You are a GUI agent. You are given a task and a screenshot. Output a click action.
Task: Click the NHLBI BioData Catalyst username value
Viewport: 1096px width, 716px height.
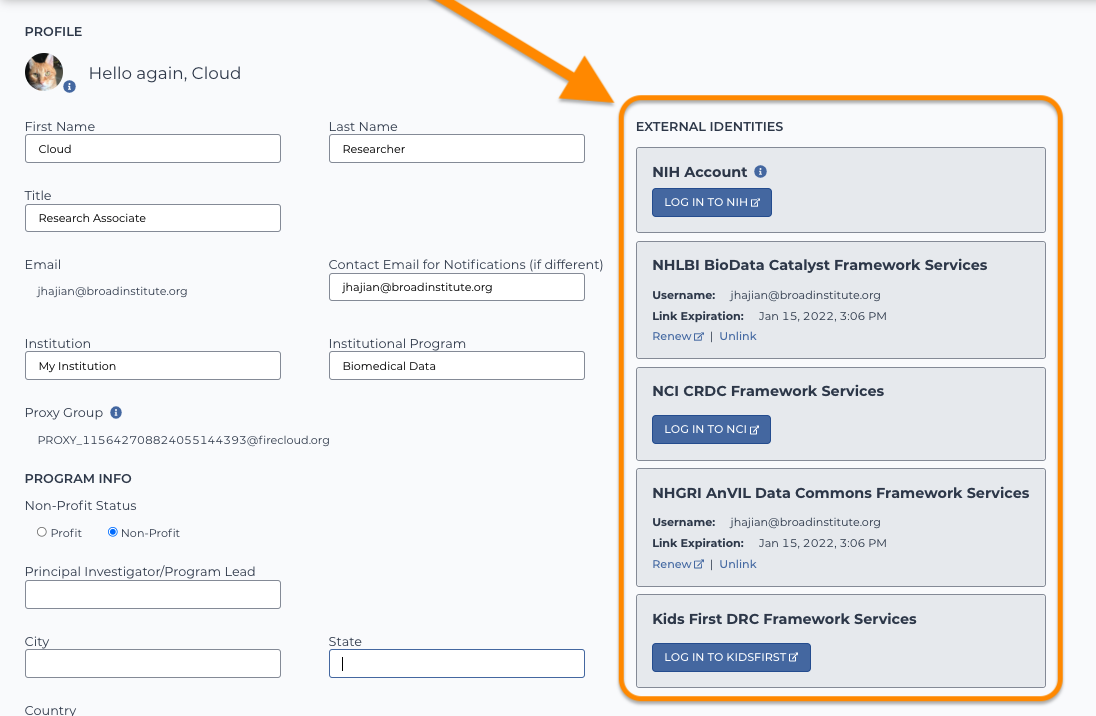(805, 295)
